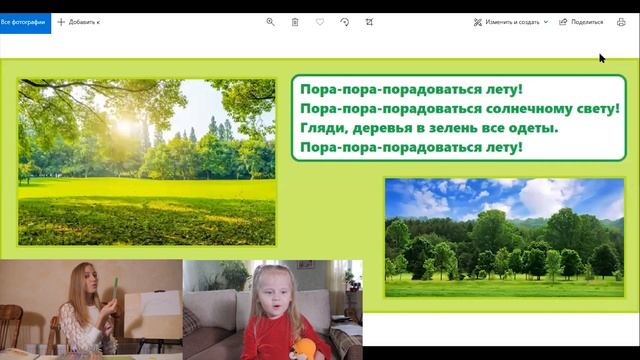This screenshot has height=360, width=640.
Task: Open the Изменить и создать dropdown
Action: [x=511, y=22]
